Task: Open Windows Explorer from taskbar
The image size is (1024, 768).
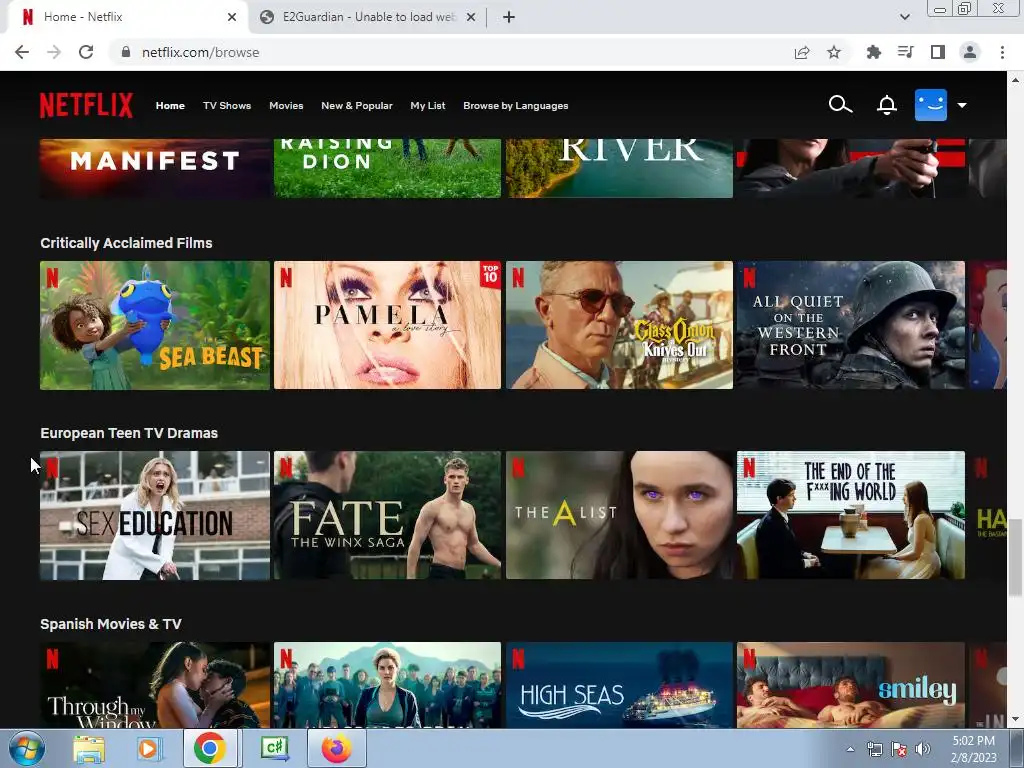Action: point(89,748)
